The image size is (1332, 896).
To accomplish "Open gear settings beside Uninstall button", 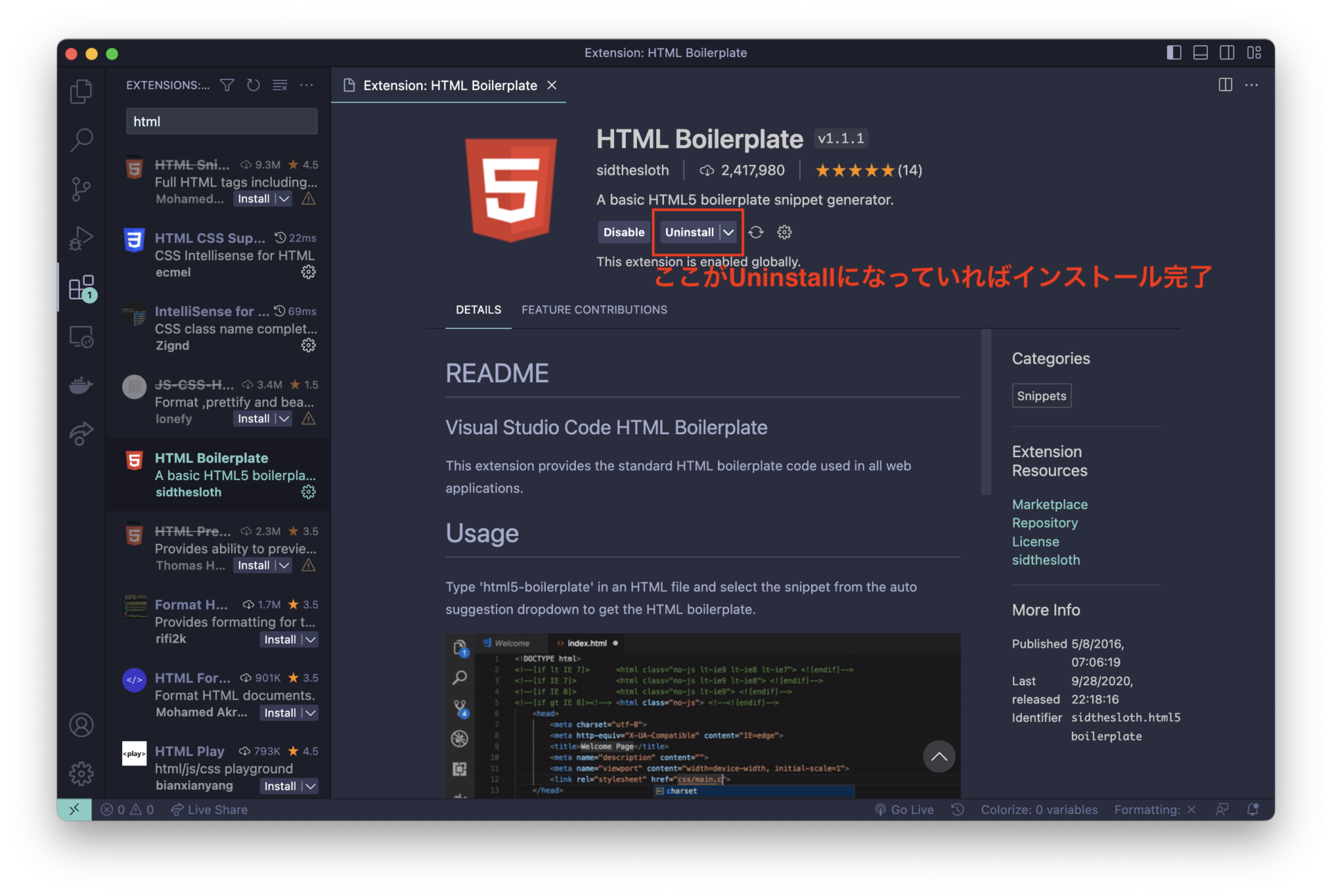I will (x=784, y=232).
